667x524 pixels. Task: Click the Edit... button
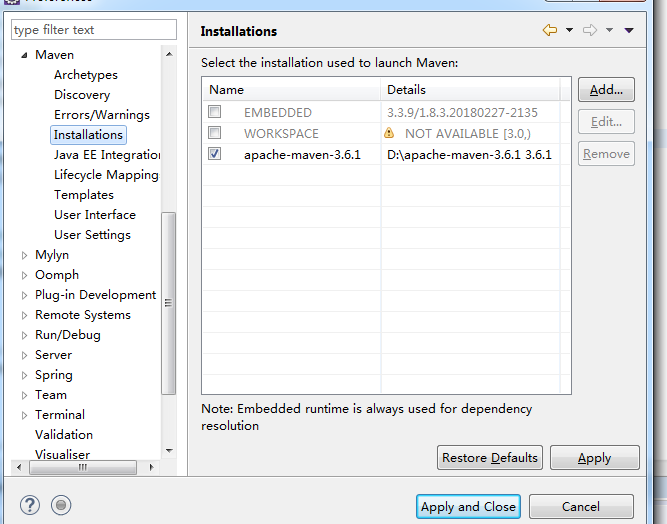(606, 122)
